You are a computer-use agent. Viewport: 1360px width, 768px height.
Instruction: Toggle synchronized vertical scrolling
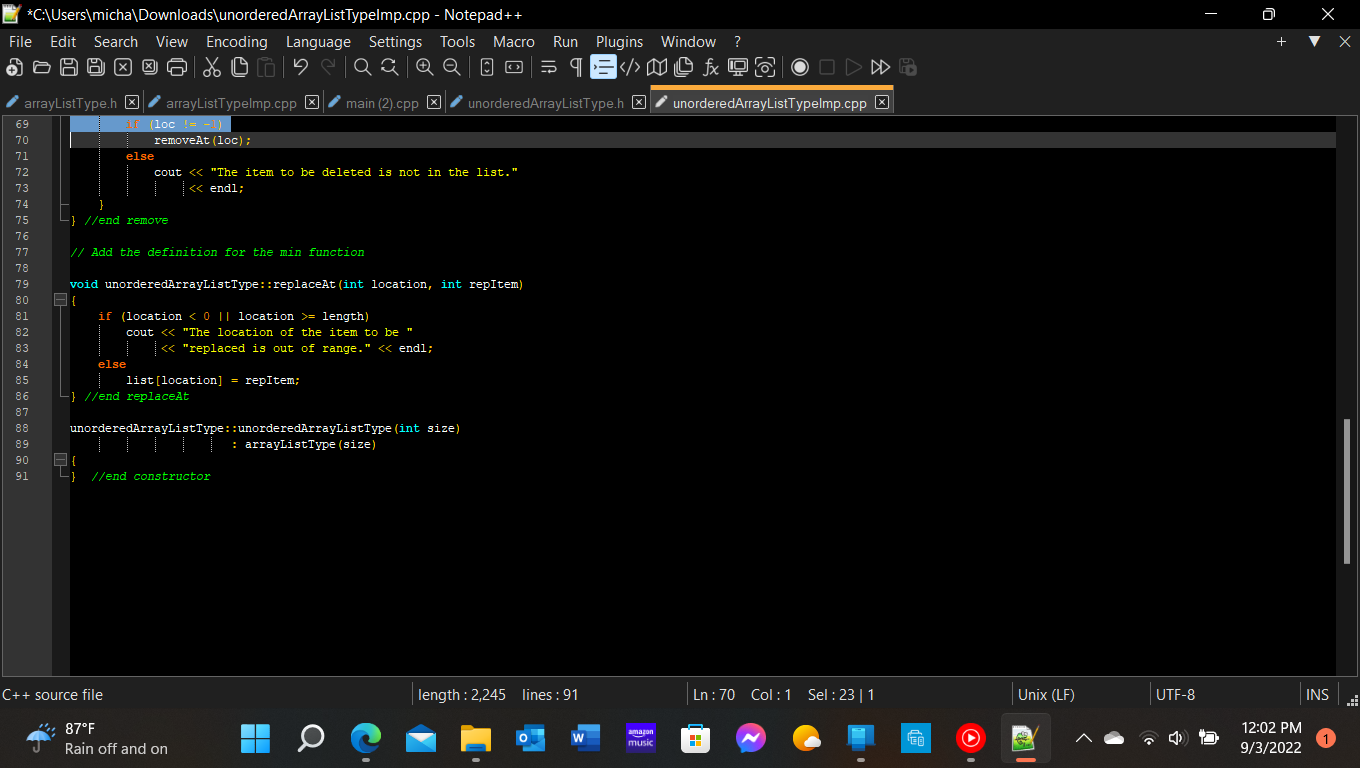coord(487,67)
